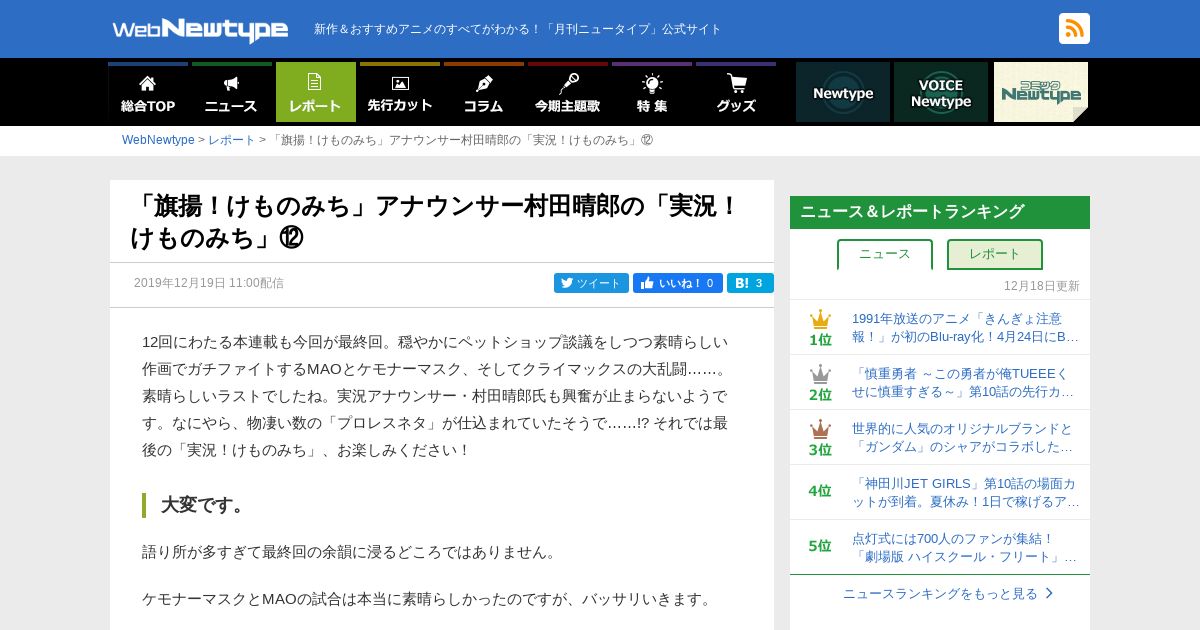Open 今期主題歌 microphone nav item
1200x630 pixels.
[x=568, y=92]
